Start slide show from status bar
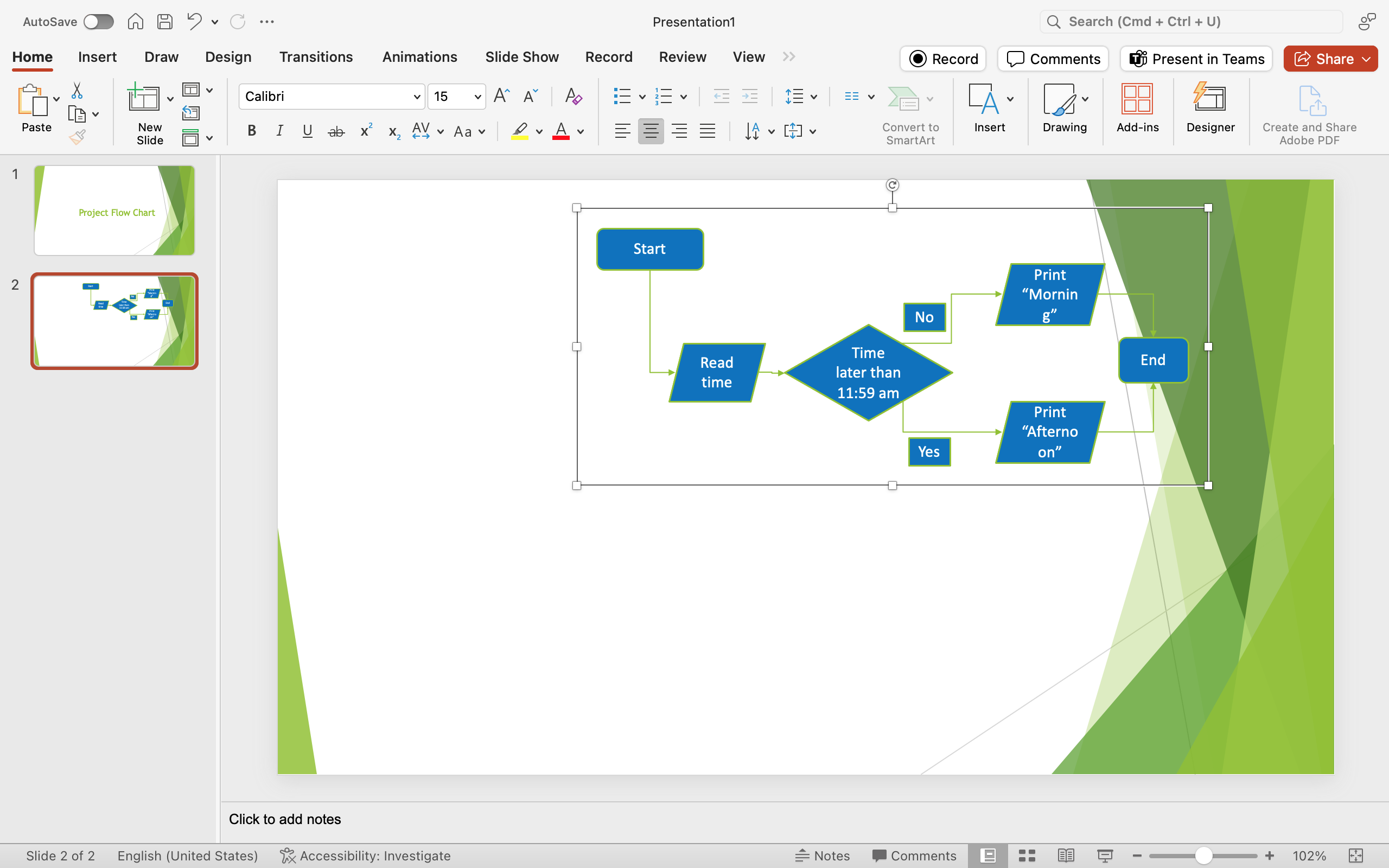This screenshot has width=1389, height=868. [1105, 856]
